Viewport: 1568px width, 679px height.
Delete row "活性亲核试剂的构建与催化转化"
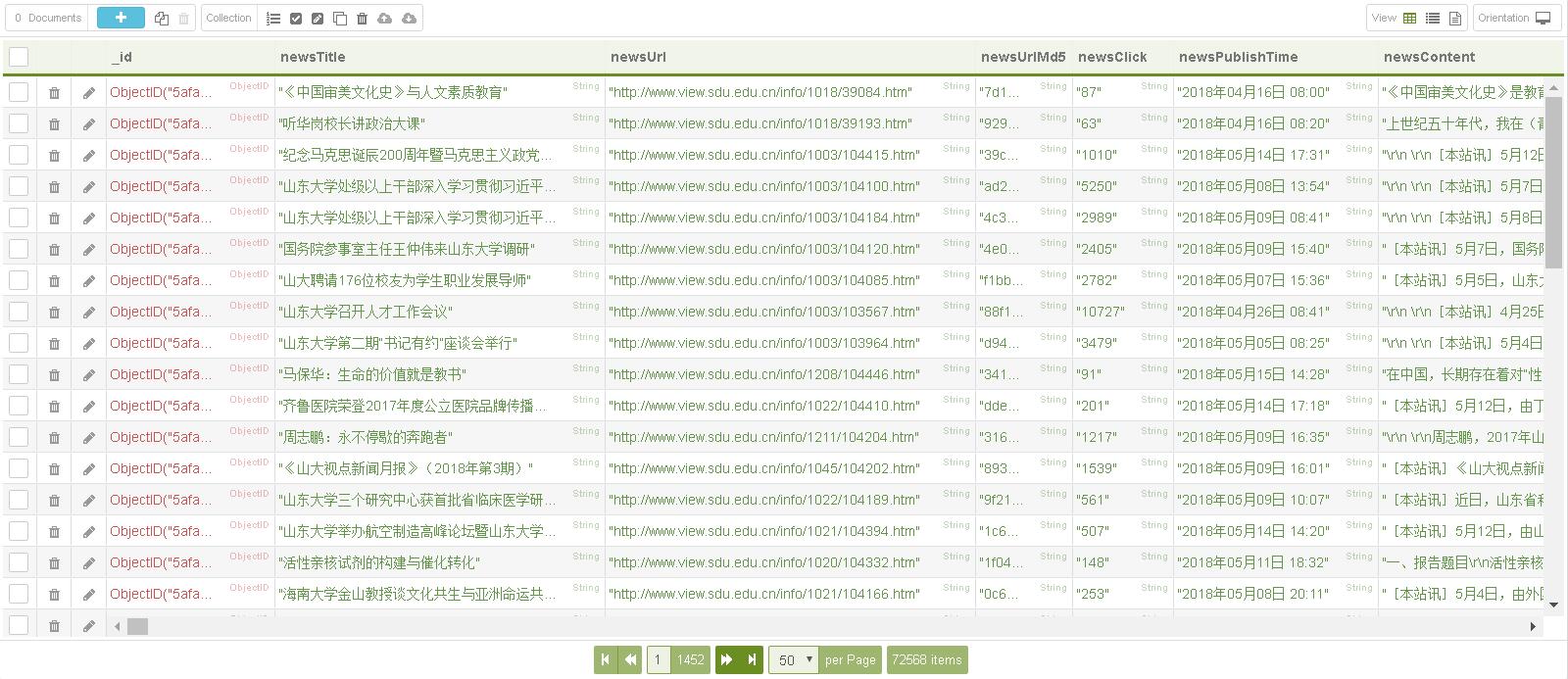tap(54, 563)
